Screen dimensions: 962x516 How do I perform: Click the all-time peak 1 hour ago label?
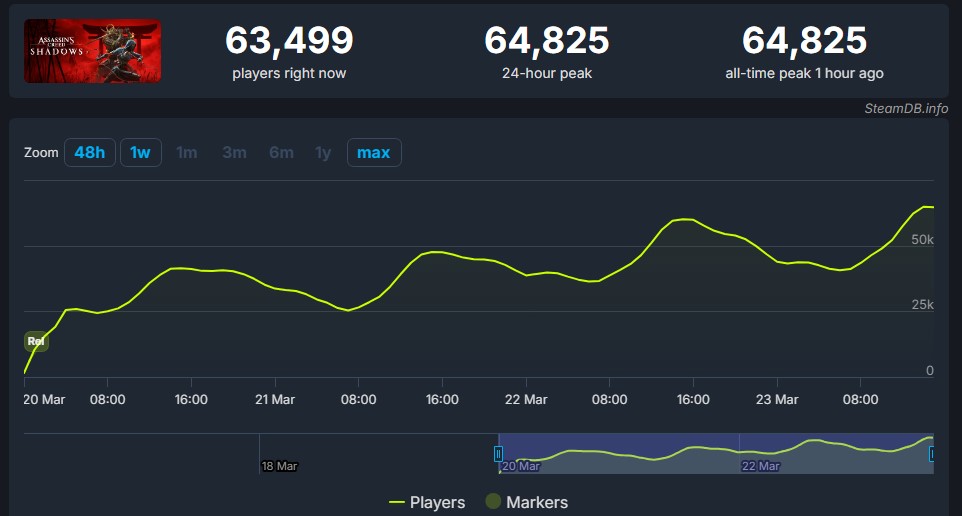804,74
